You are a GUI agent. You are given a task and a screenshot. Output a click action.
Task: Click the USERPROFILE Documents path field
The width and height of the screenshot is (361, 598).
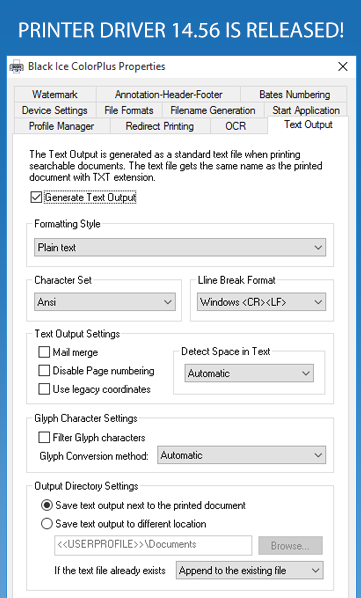click(153, 545)
